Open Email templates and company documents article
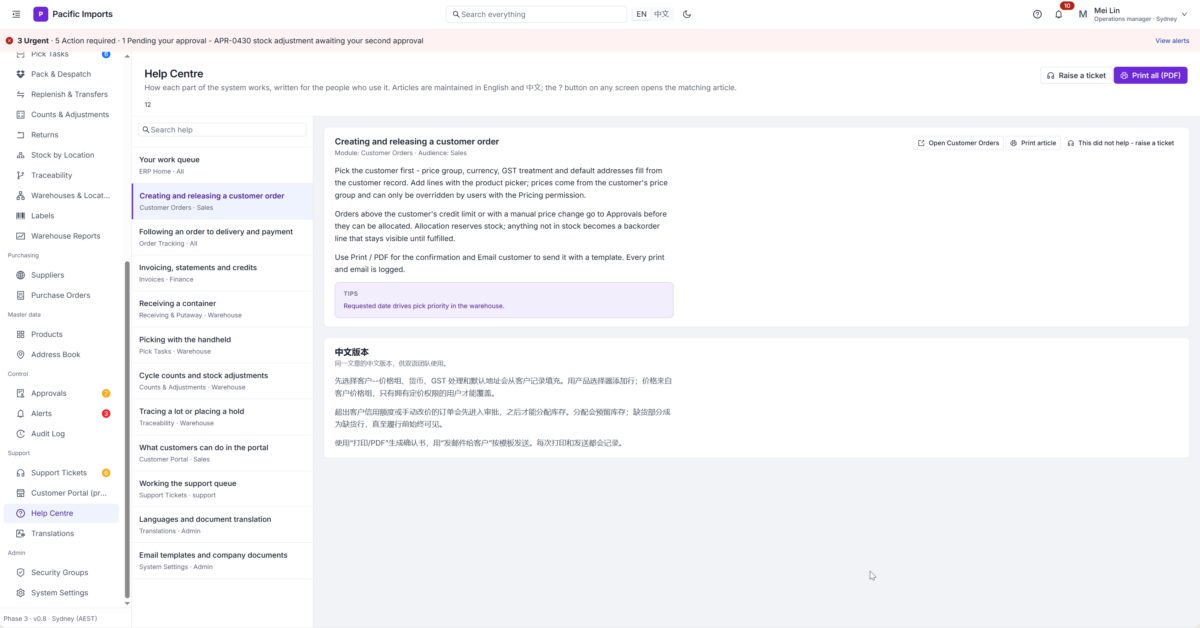Screen dimensions: 1200x628 pos(222,561)
